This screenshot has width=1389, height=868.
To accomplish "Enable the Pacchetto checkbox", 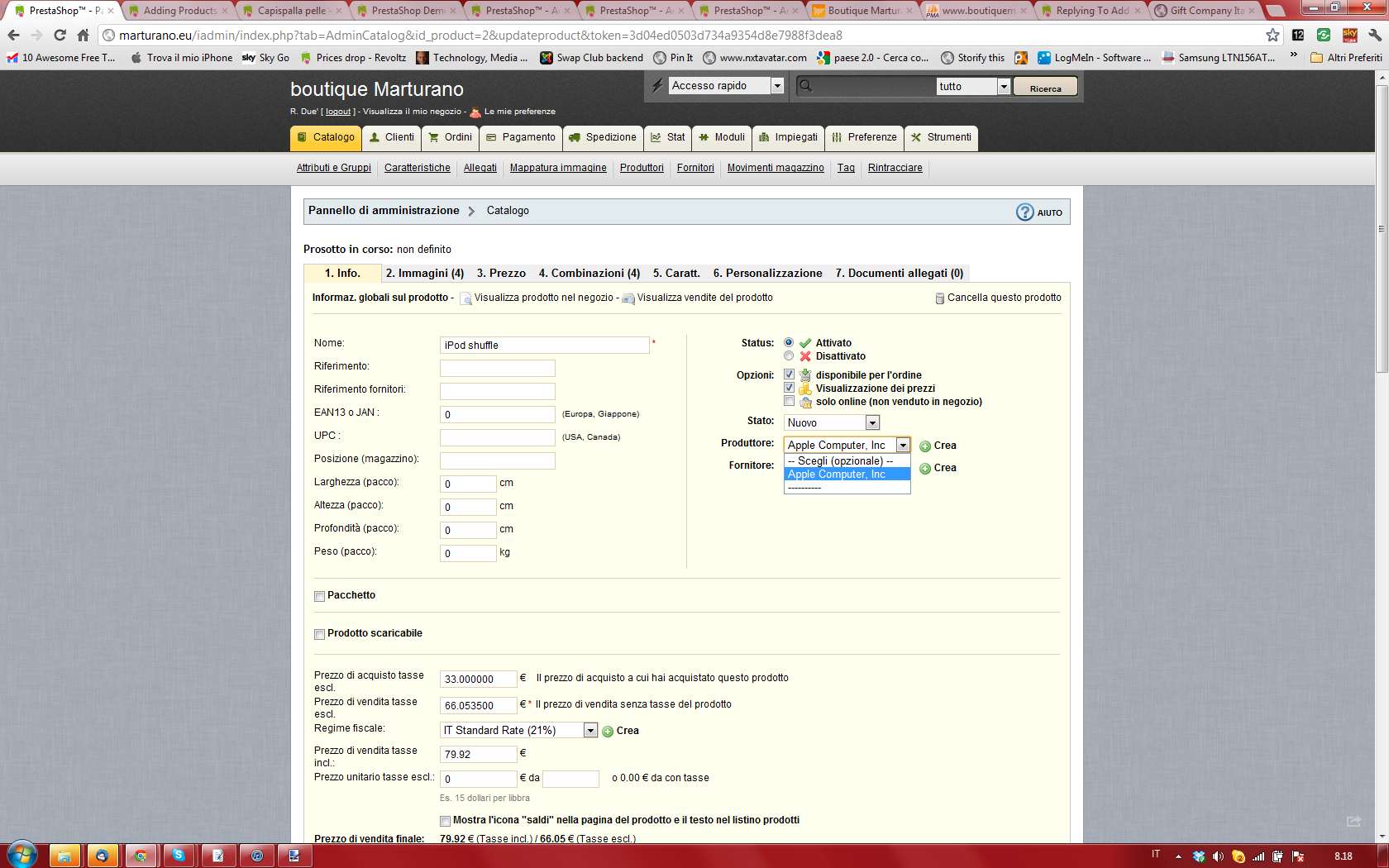I will click(319, 596).
